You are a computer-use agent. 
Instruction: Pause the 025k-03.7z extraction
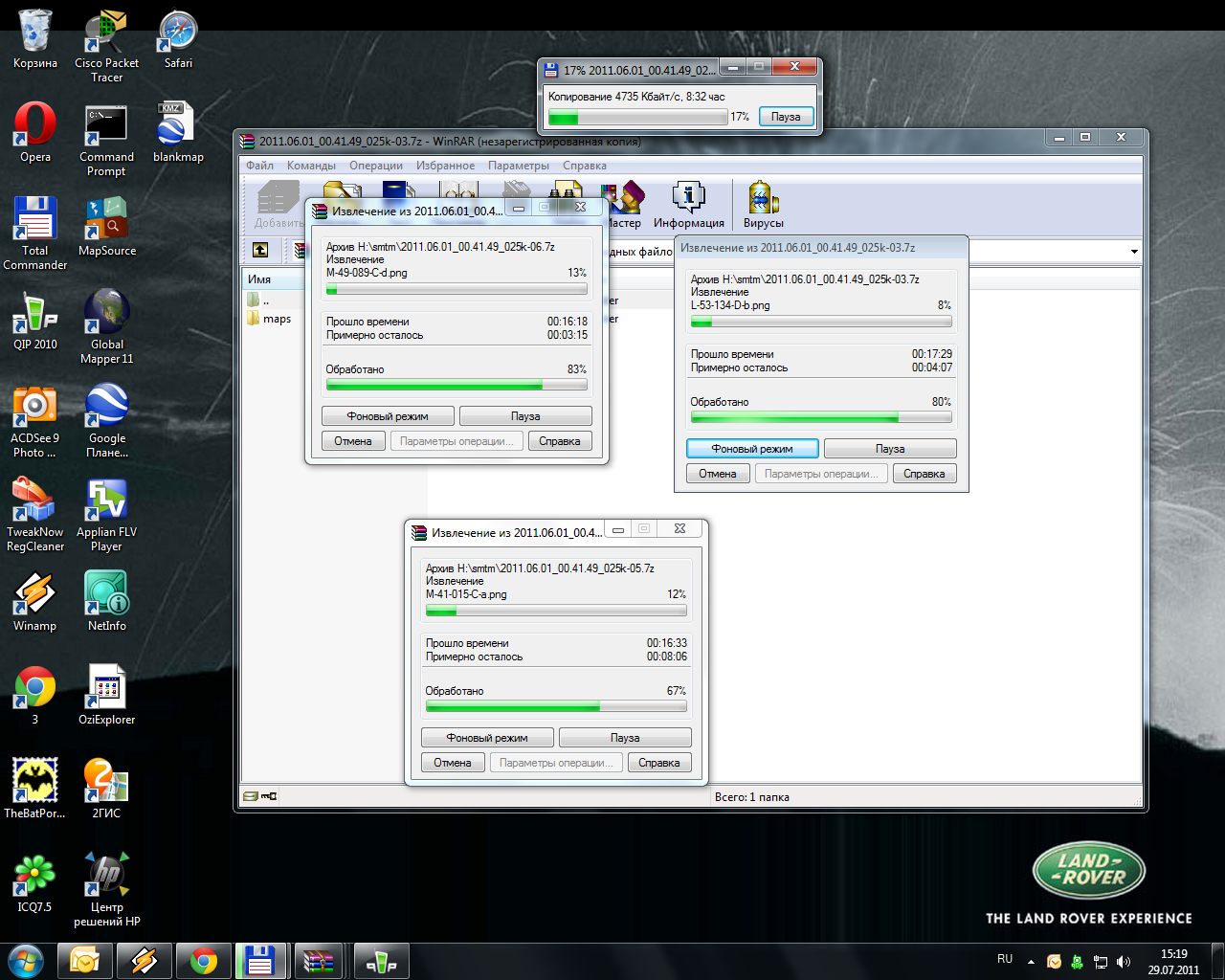pos(890,449)
